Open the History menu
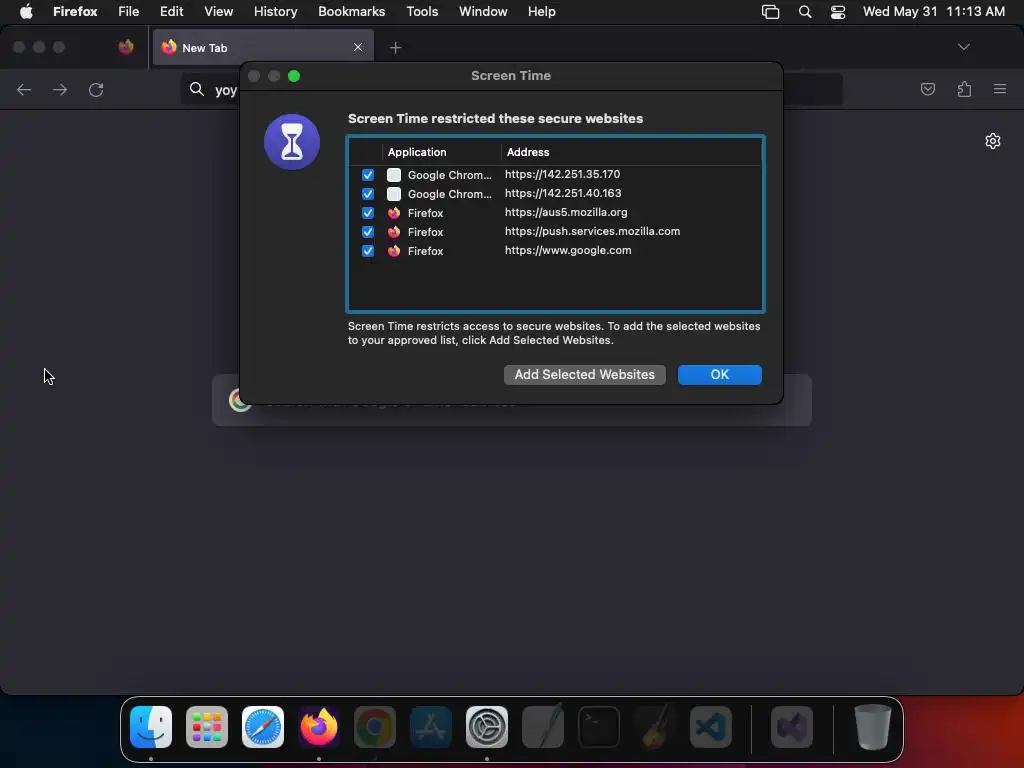 click(276, 12)
